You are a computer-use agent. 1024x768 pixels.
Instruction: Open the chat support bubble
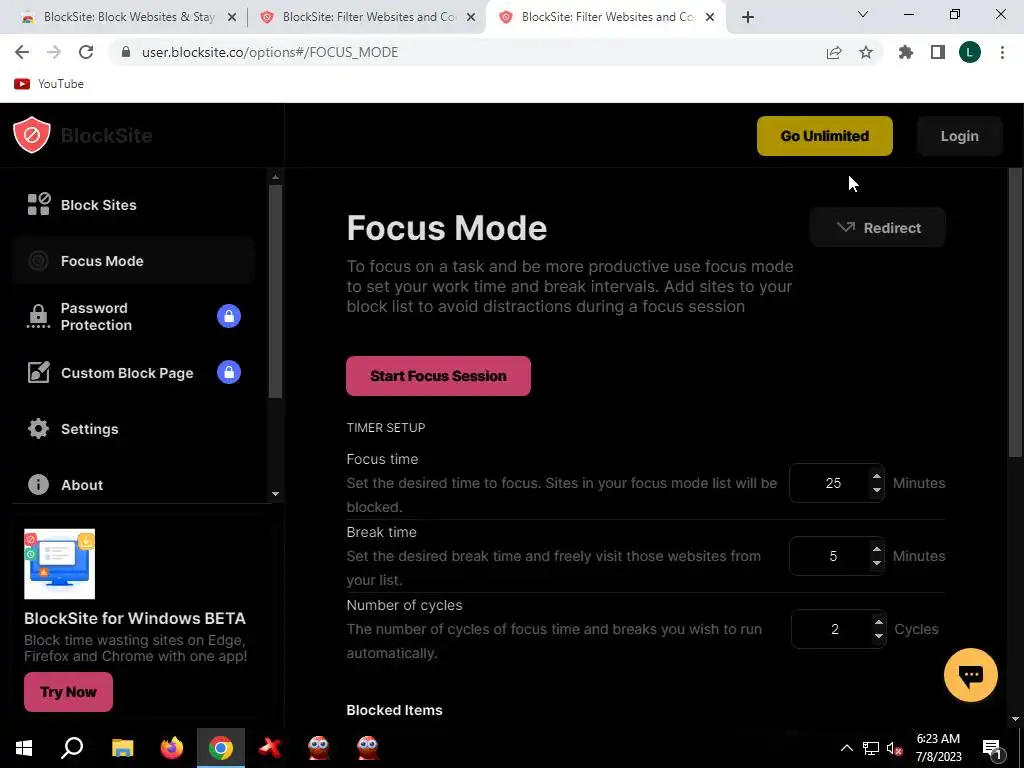tap(970, 675)
